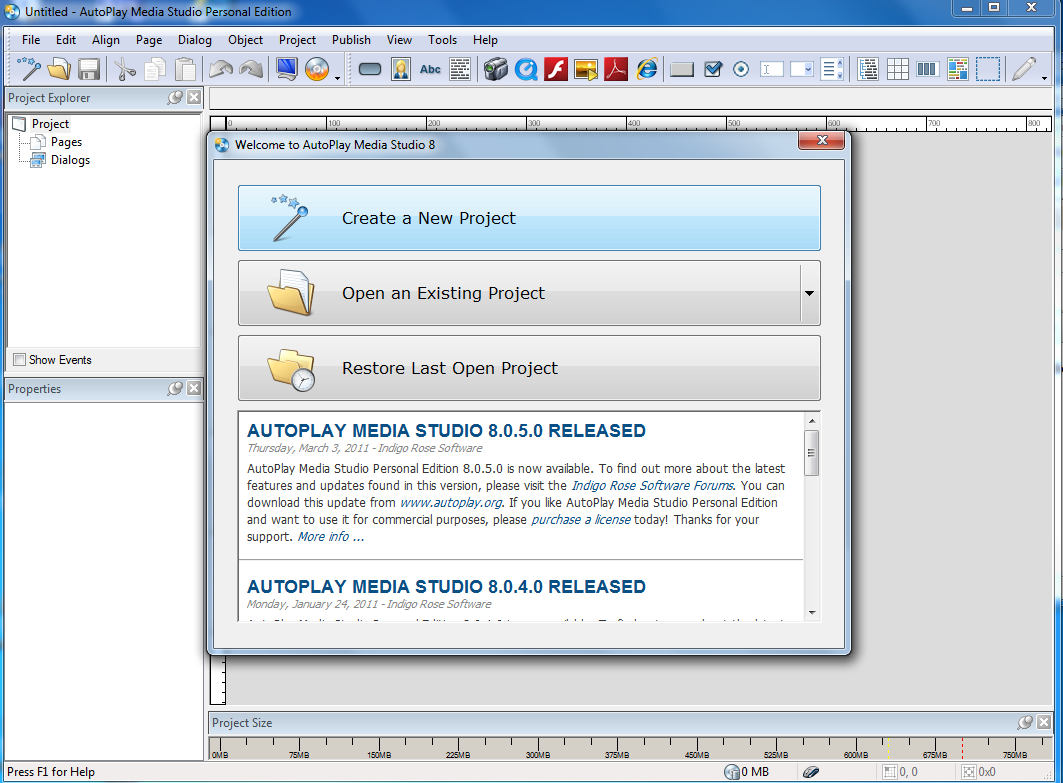Insert a ComboBox object from toolbar
1063x783 pixels.
[801, 69]
